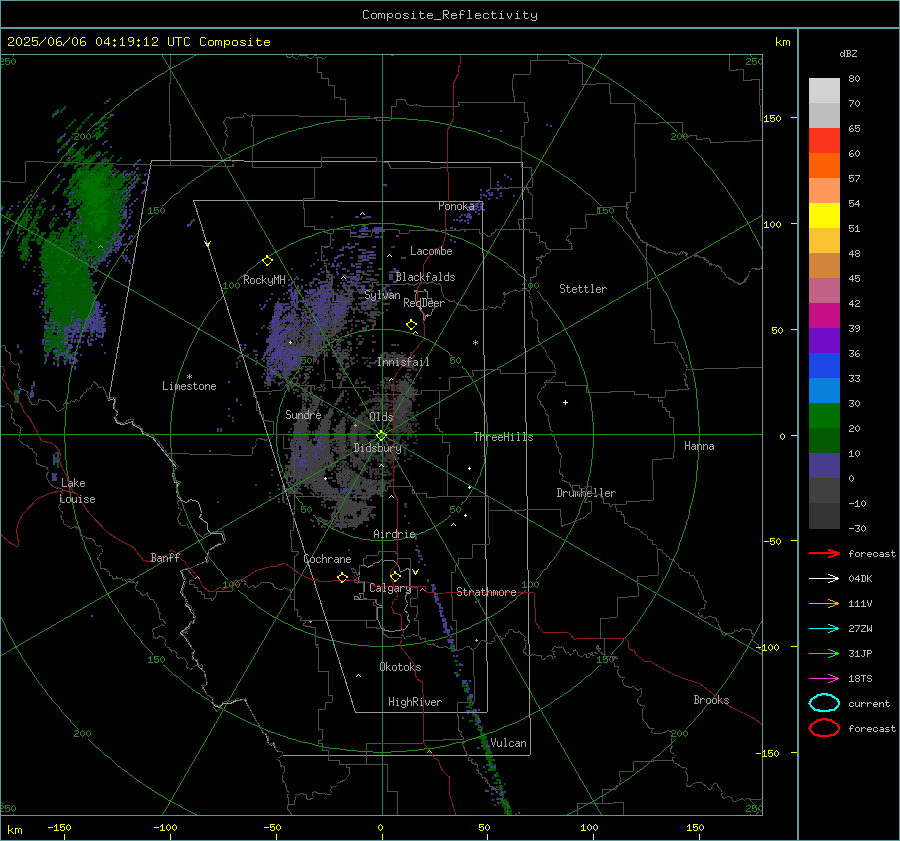Click the 04DK legend label
Image resolution: width=900 pixels, height=841 pixels.
(860, 579)
